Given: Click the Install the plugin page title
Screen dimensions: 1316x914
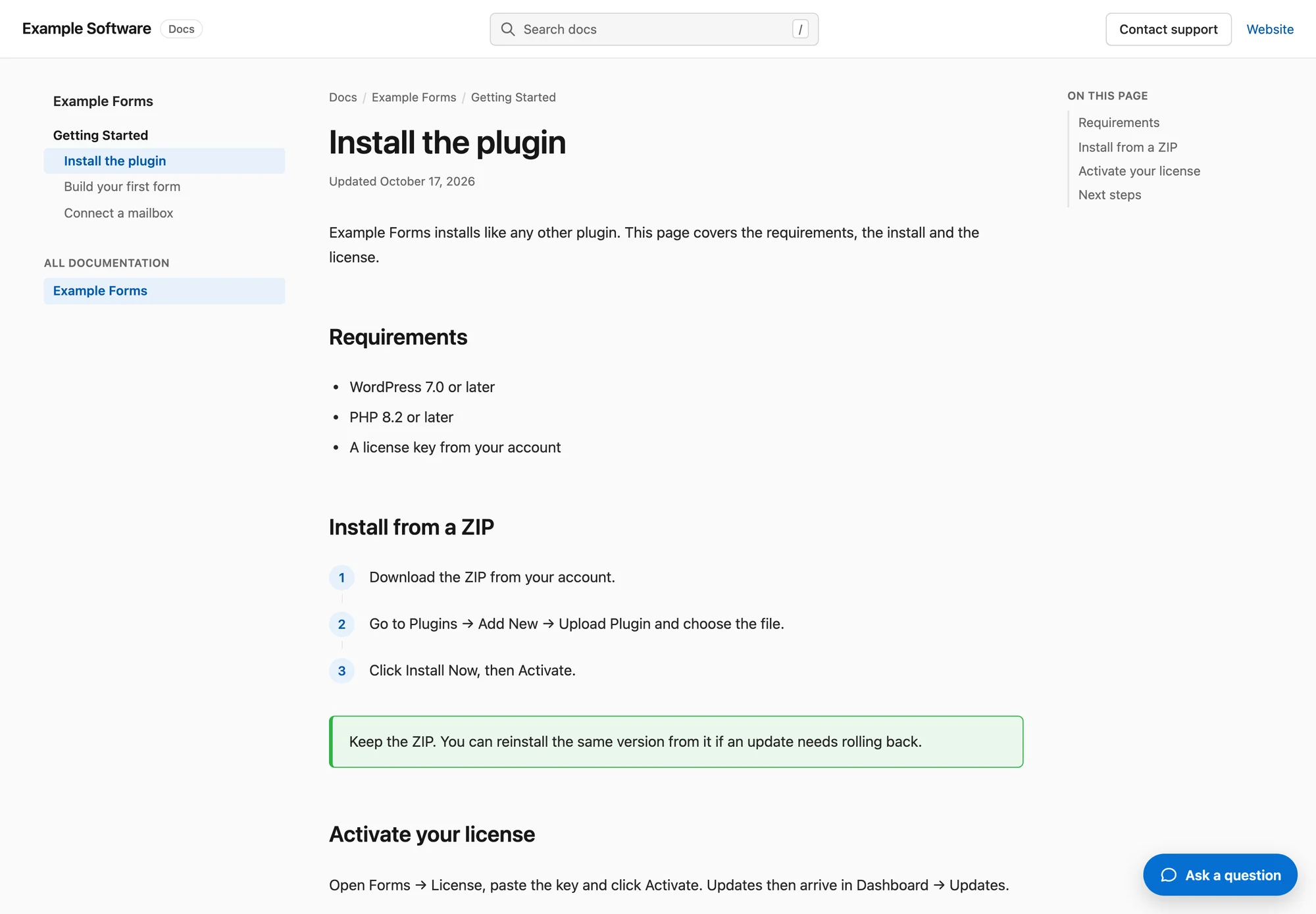Looking at the screenshot, I should click(x=447, y=143).
